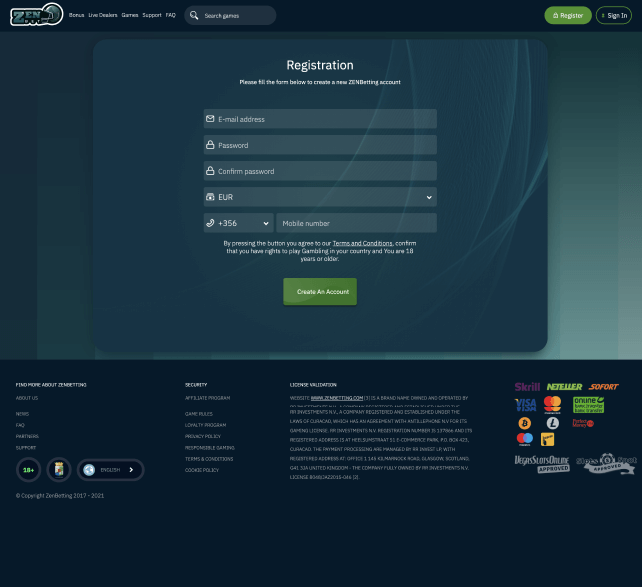The width and height of the screenshot is (642, 588).
Task: Click the 18+ age badge
Action: [28, 470]
